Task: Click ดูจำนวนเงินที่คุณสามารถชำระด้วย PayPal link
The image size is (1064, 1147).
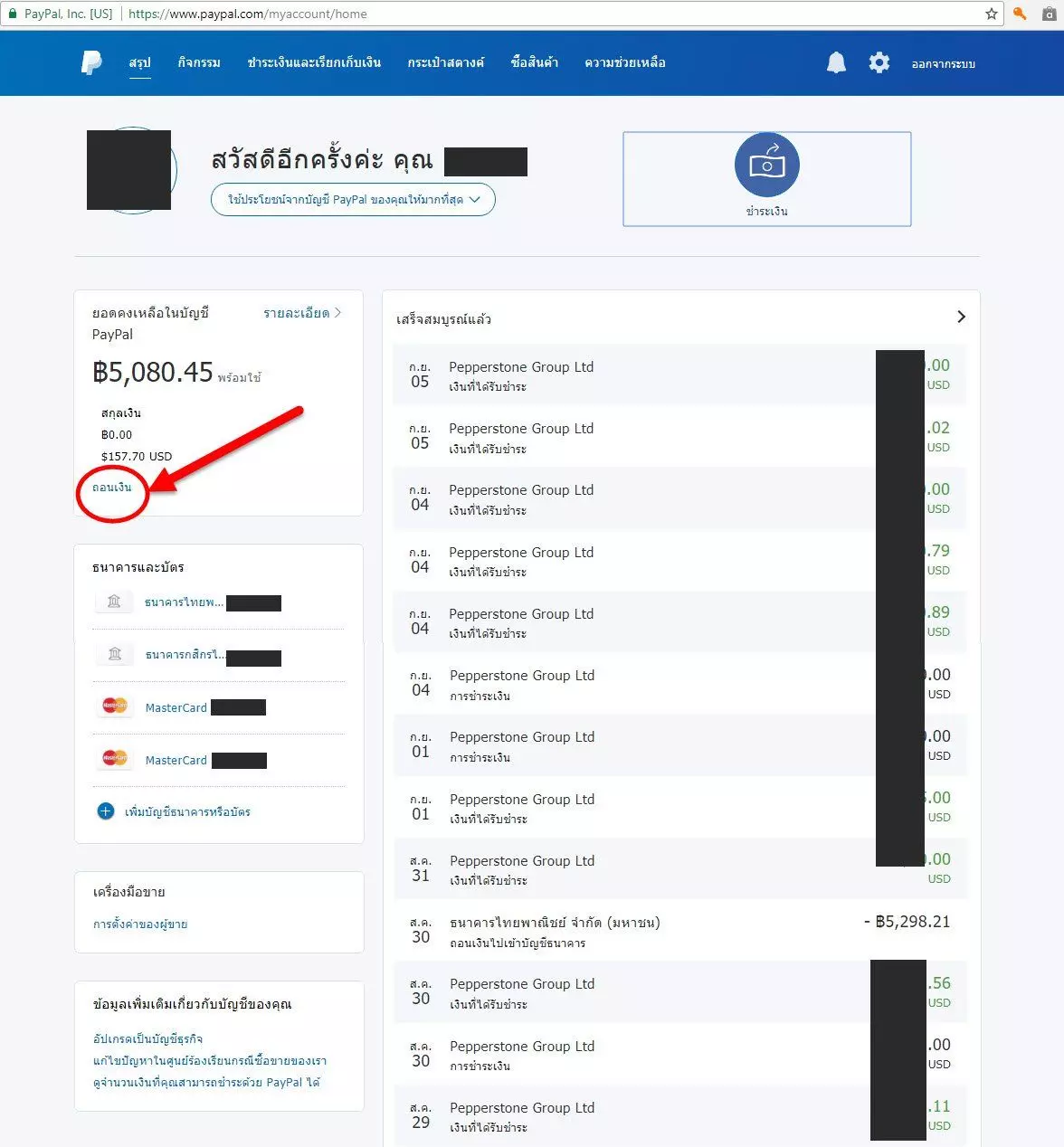Action: click(206, 1083)
